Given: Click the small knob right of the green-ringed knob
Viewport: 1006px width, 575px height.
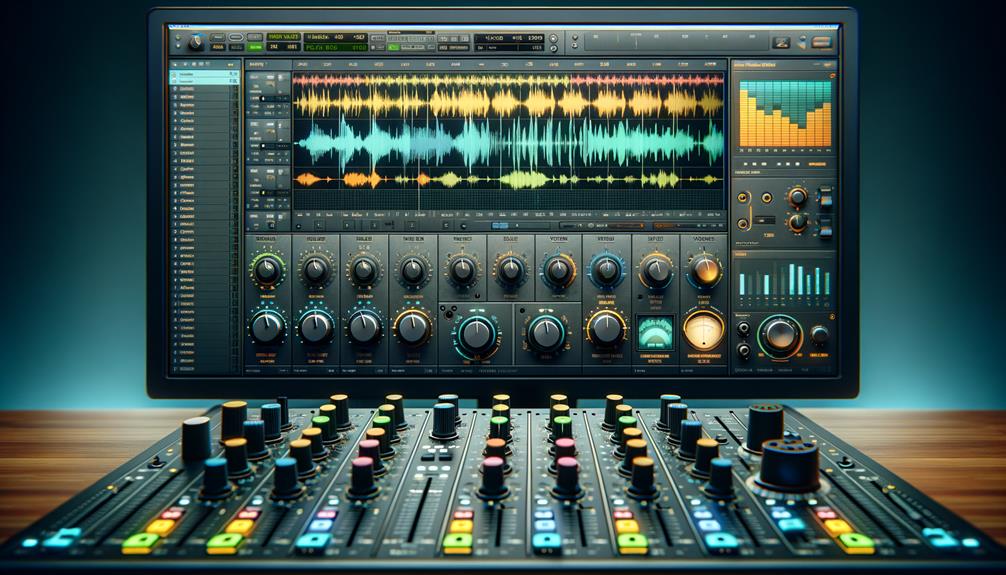Looking at the screenshot, I should pyautogui.click(x=819, y=335).
